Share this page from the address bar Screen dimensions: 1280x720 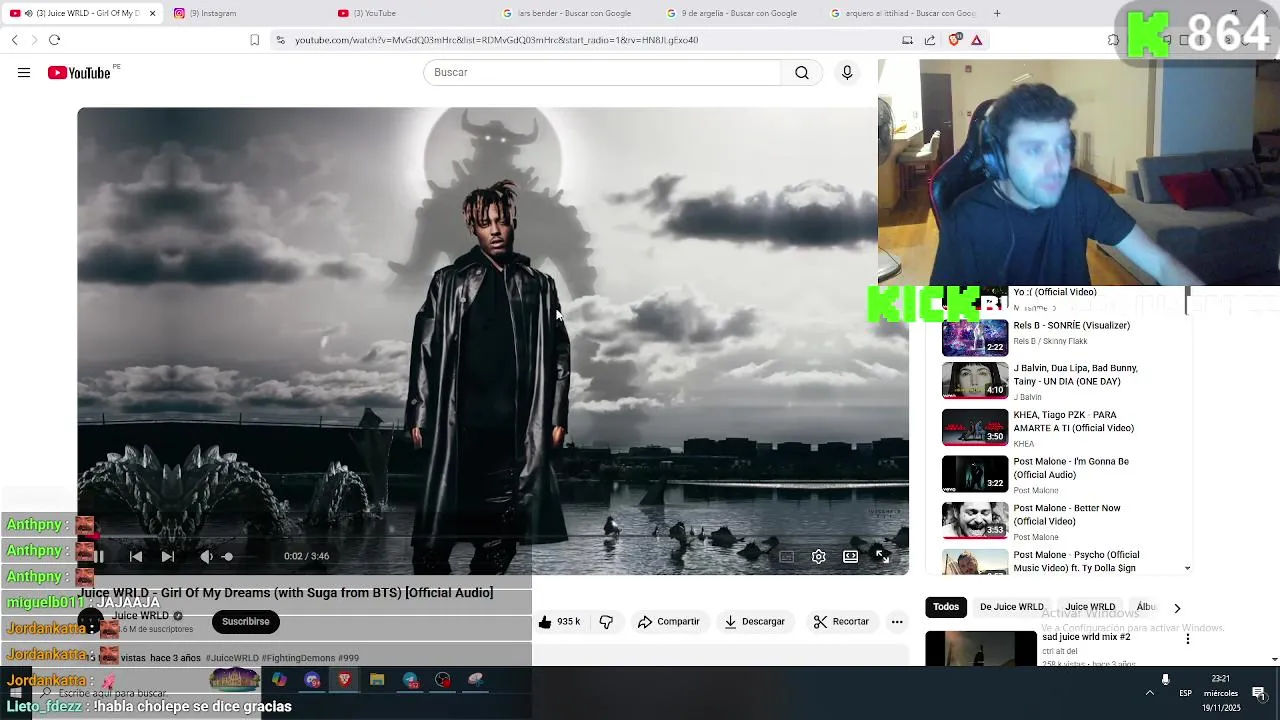point(930,40)
